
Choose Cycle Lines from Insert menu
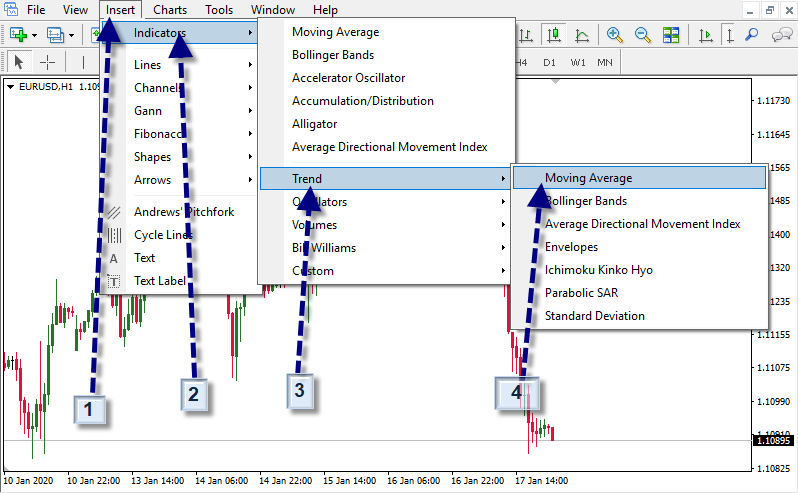(x=181, y=235)
